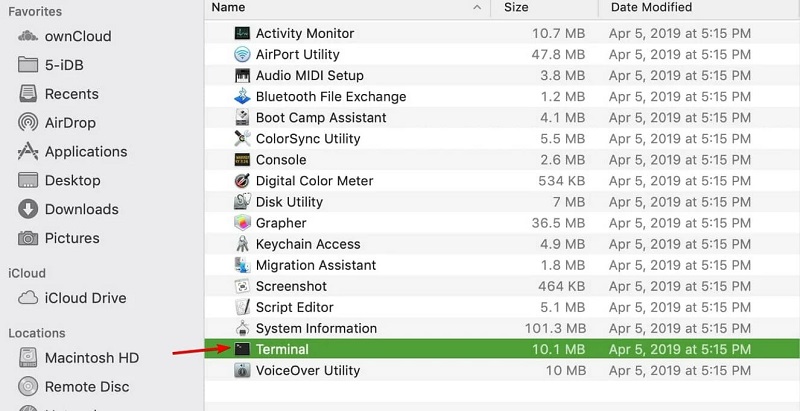The height and width of the screenshot is (411, 800).
Task: Select the VoiceOver Utility icon
Action: [x=242, y=370]
